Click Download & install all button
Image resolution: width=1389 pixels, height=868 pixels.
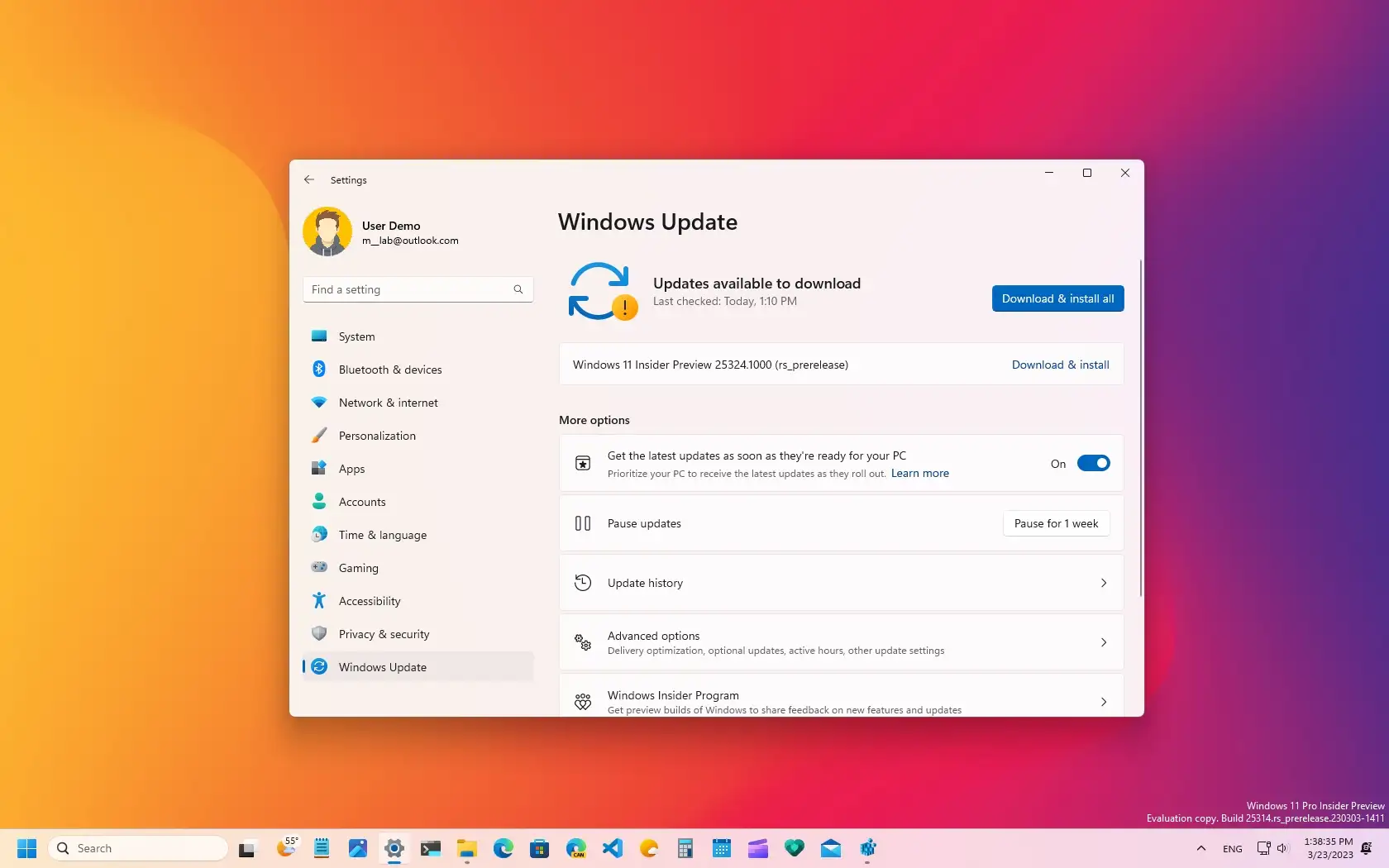1057,298
